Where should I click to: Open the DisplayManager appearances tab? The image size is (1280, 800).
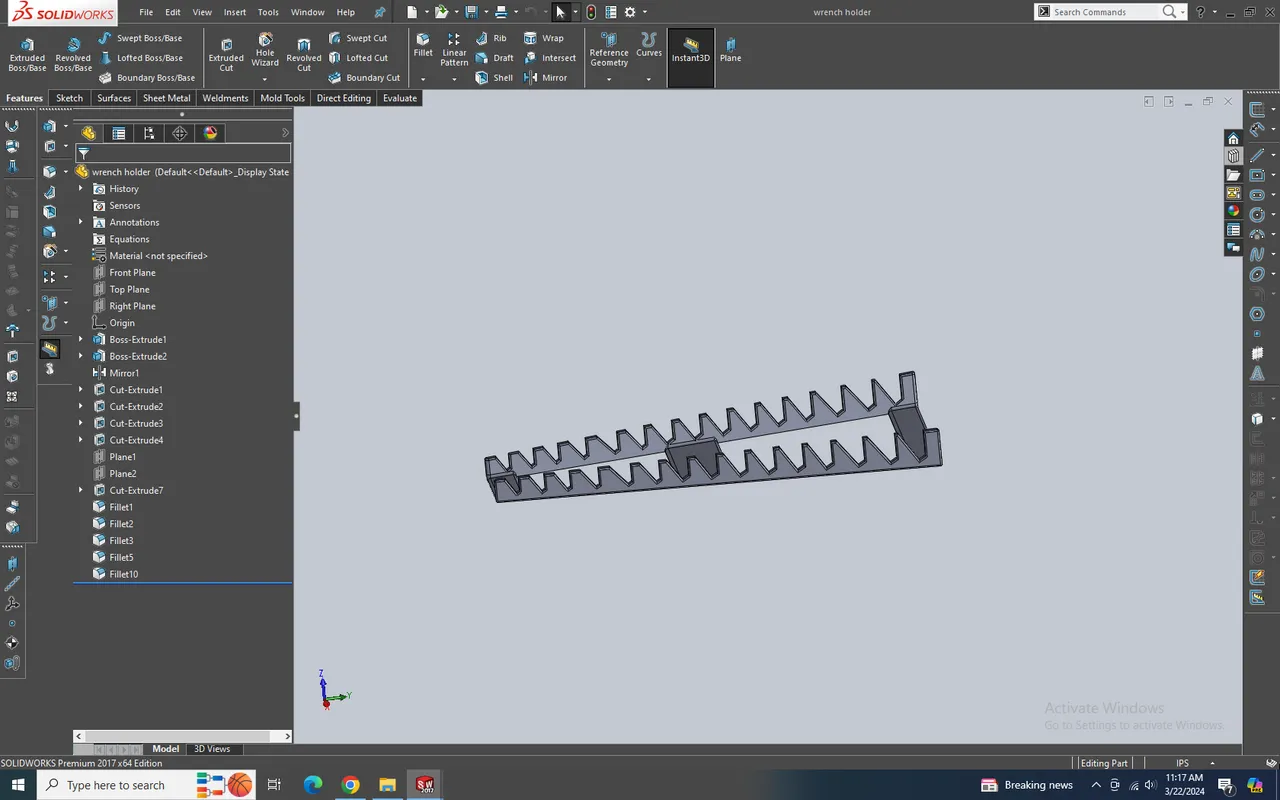point(210,133)
